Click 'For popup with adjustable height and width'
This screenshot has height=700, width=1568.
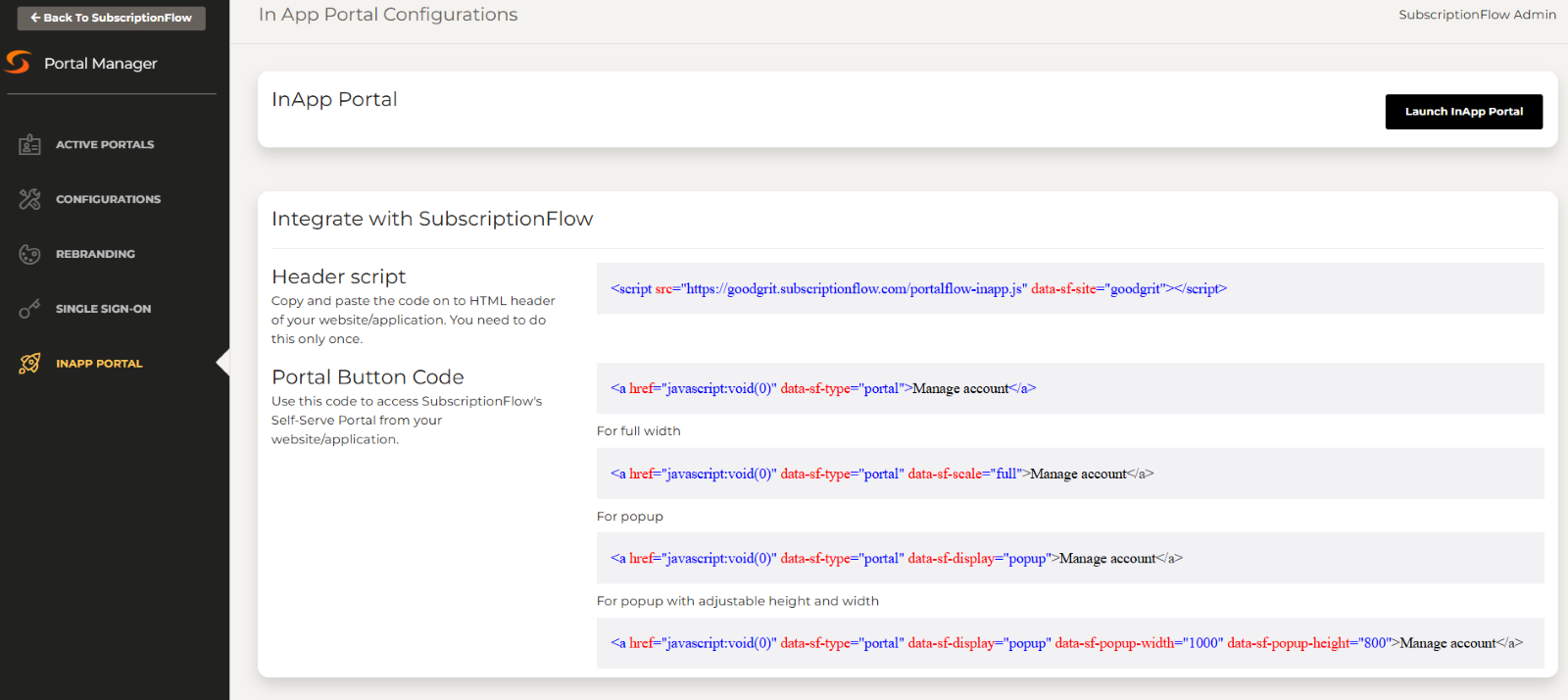click(737, 601)
